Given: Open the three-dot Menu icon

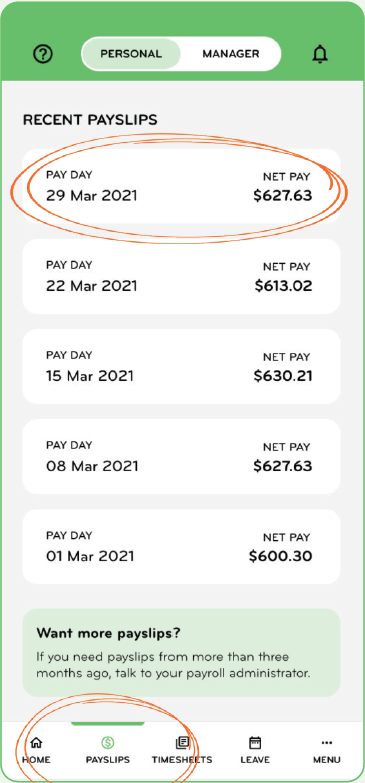Looking at the screenshot, I should tap(327, 743).
